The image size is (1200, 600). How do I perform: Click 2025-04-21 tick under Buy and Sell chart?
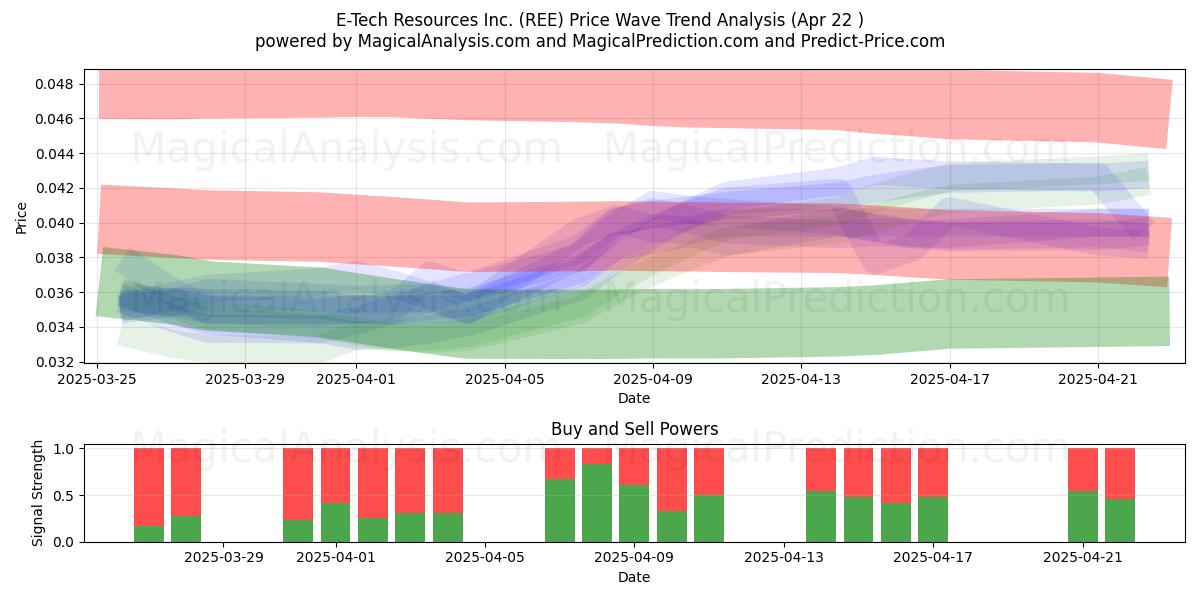point(1082,558)
